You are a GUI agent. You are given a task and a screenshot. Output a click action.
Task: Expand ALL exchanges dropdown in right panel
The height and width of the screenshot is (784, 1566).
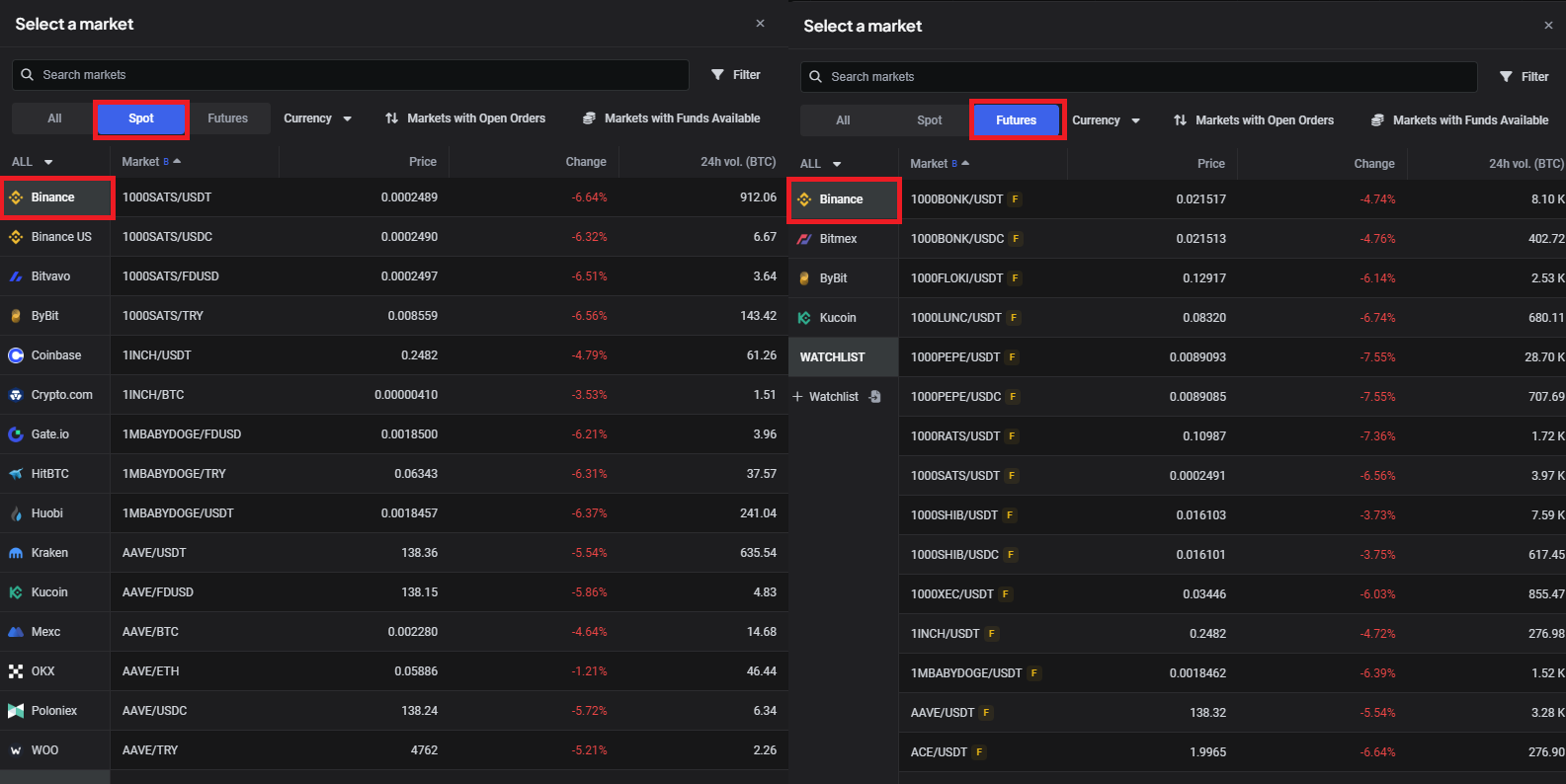(x=821, y=164)
